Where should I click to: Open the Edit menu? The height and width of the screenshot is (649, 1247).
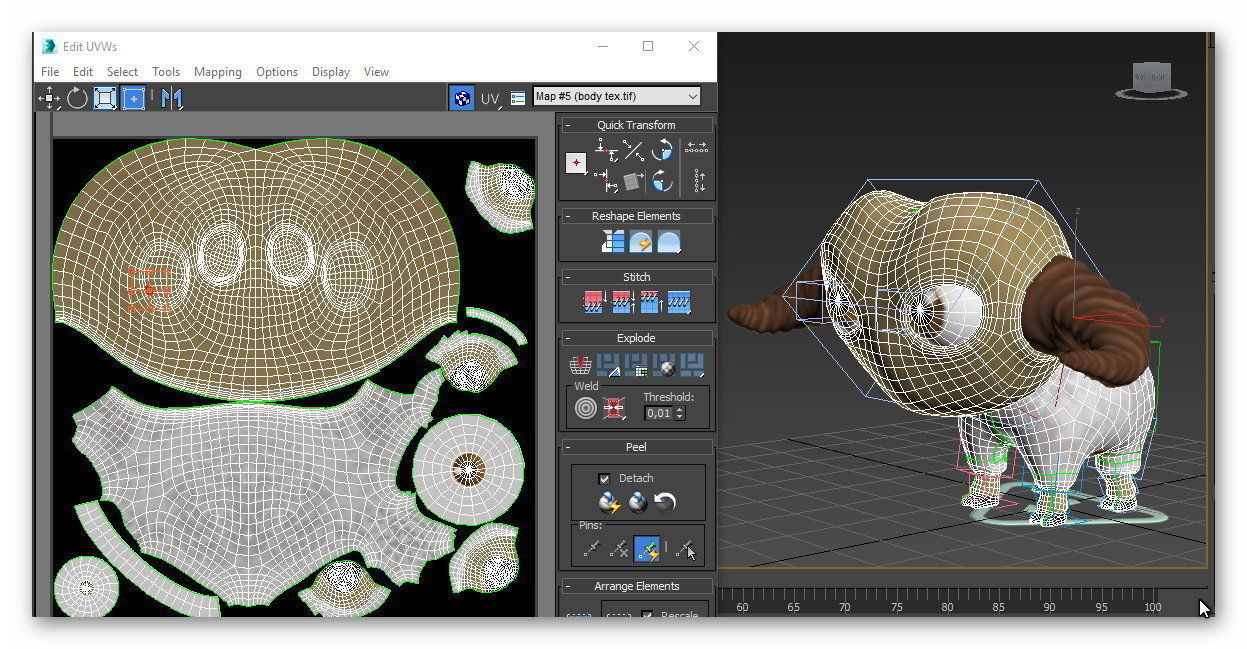(83, 72)
